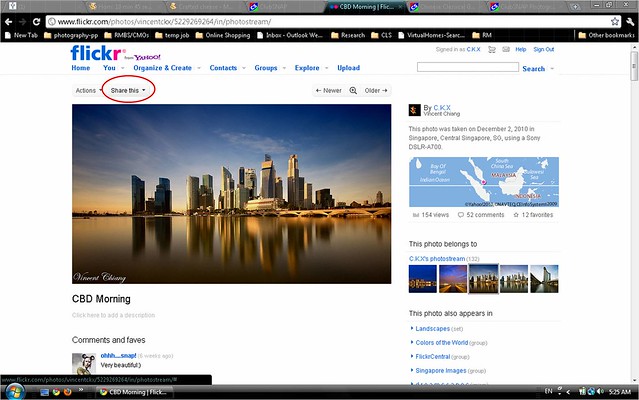Open the Organize & Create menu item

162,68
